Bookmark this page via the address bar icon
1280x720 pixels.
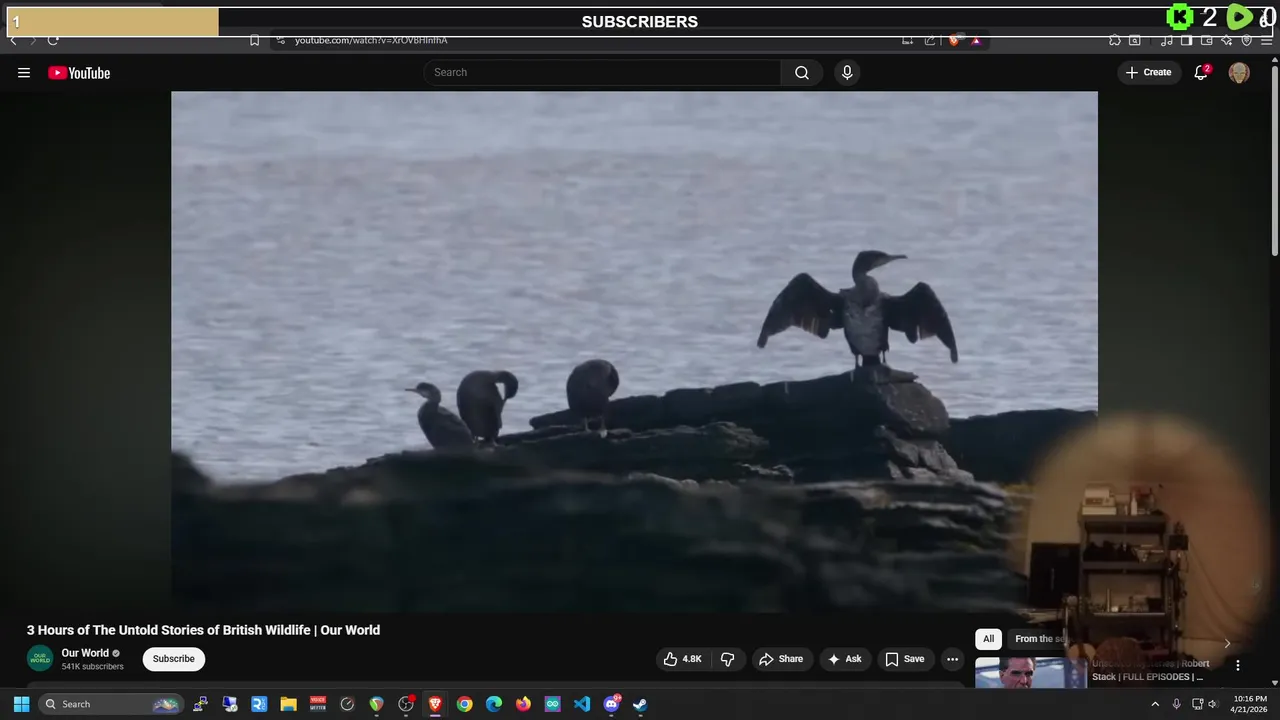[254, 40]
